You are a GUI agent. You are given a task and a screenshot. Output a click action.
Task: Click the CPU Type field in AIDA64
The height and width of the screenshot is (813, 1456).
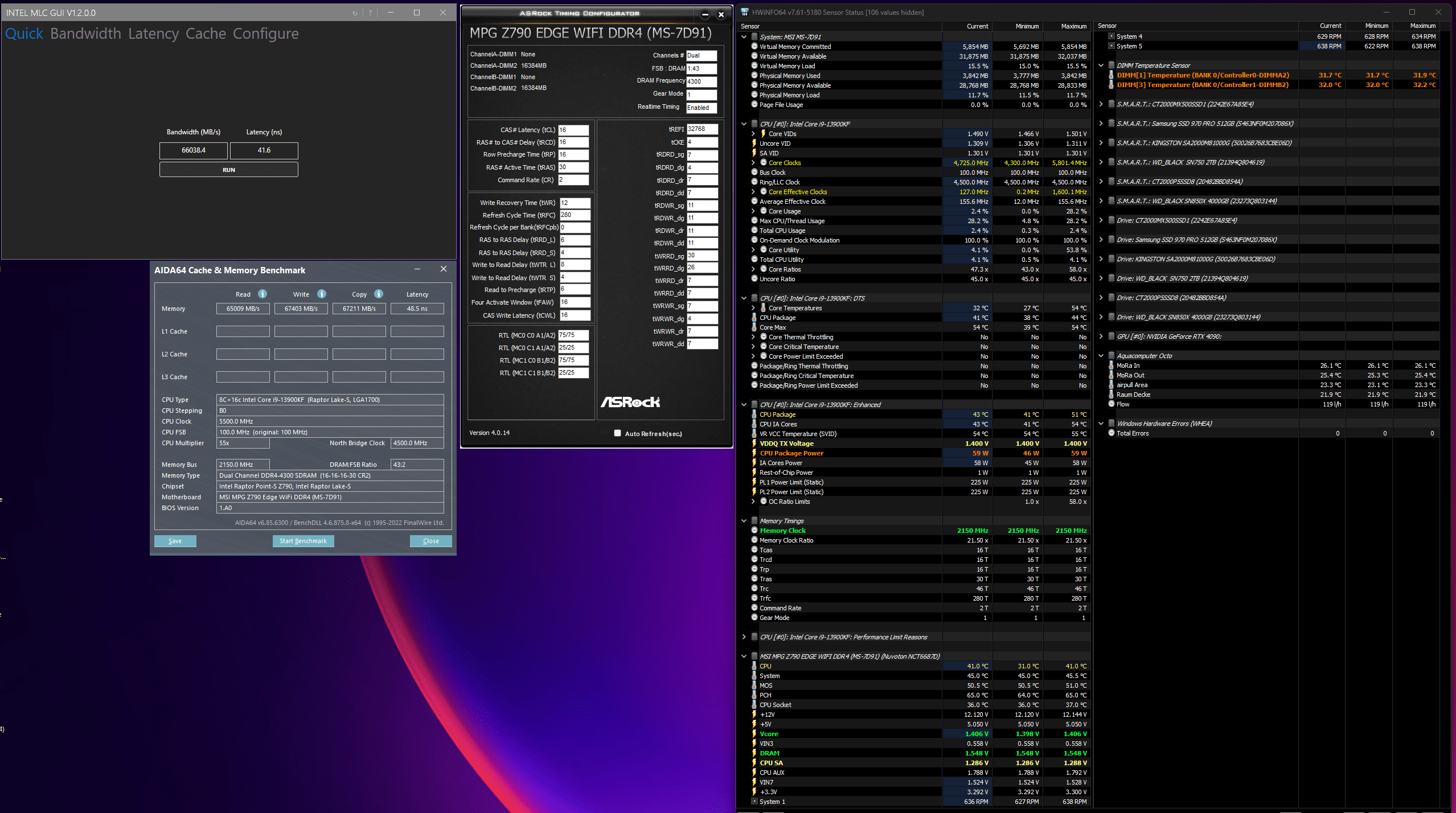coord(330,400)
